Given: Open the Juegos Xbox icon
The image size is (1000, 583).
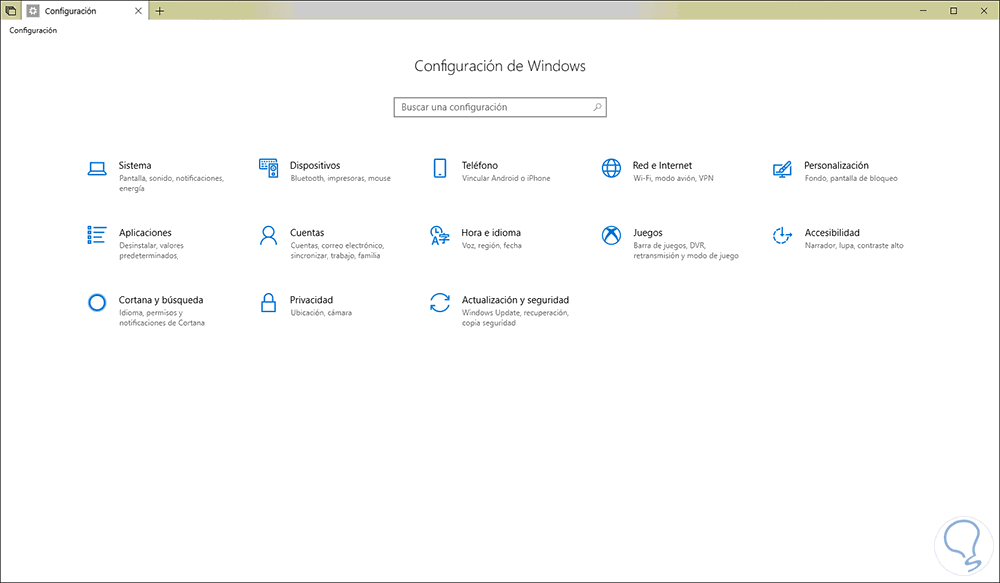Looking at the screenshot, I should coord(611,235).
